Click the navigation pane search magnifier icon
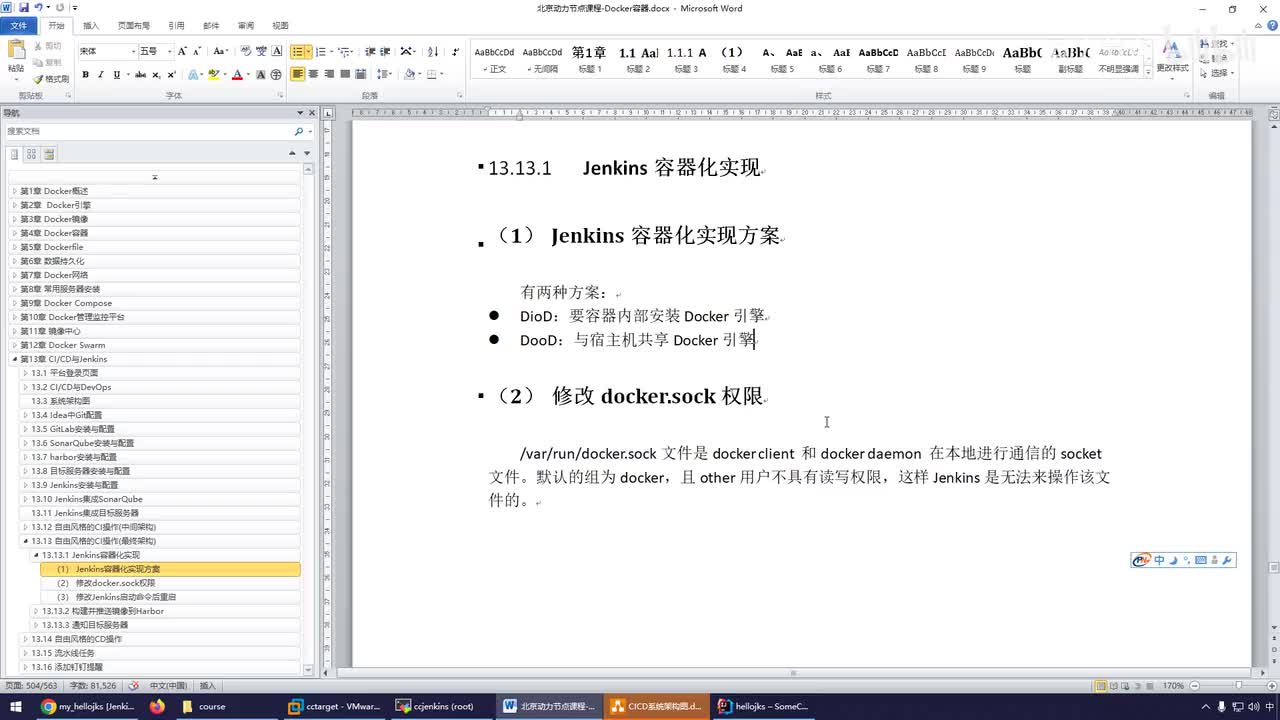Screen dimensions: 1280x720 [x=298, y=131]
